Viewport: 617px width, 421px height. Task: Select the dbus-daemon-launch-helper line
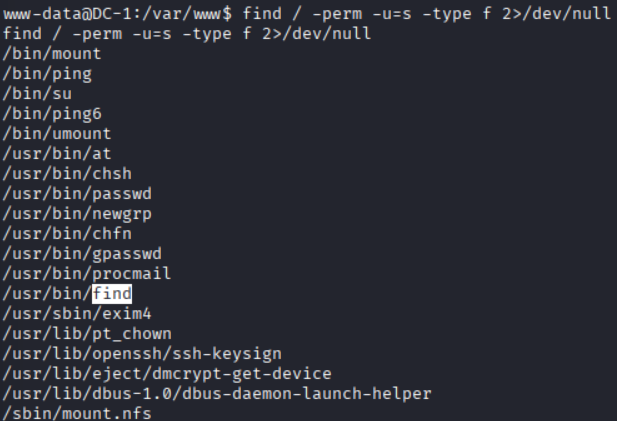tap(216, 393)
